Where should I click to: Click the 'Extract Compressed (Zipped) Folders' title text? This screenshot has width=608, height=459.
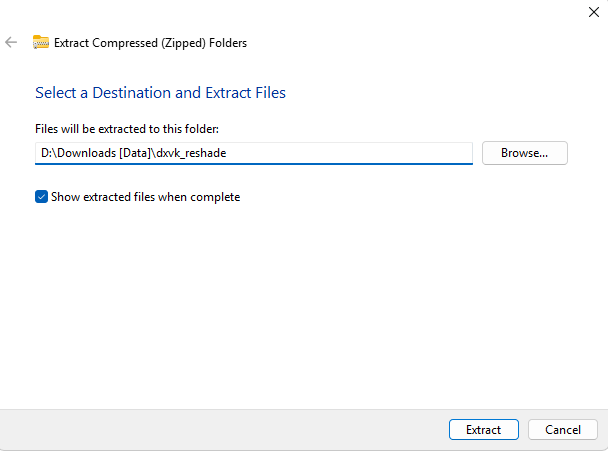150,43
